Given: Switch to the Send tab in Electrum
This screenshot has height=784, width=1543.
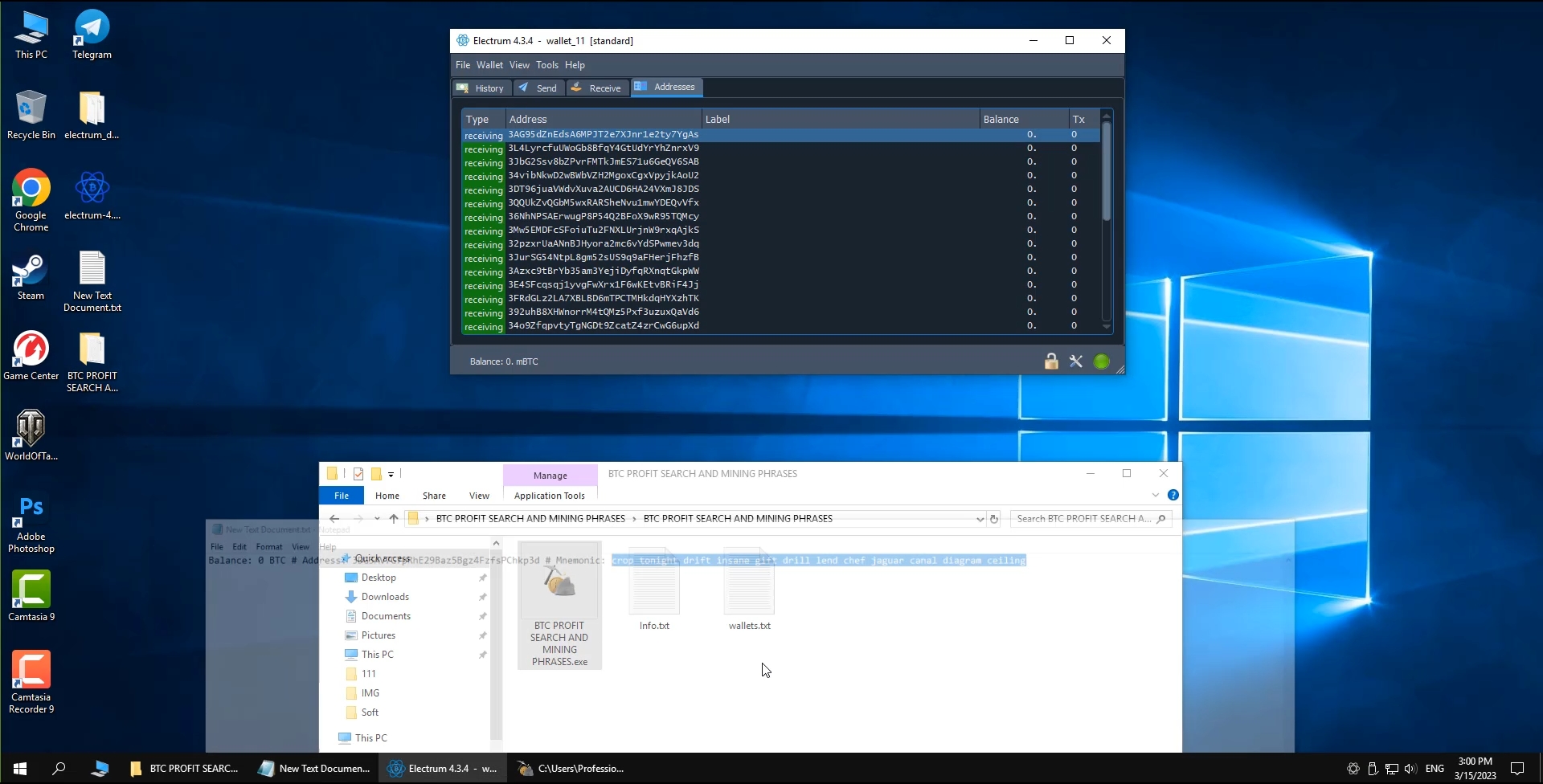Looking at the screenshot, I should point(538,88).
